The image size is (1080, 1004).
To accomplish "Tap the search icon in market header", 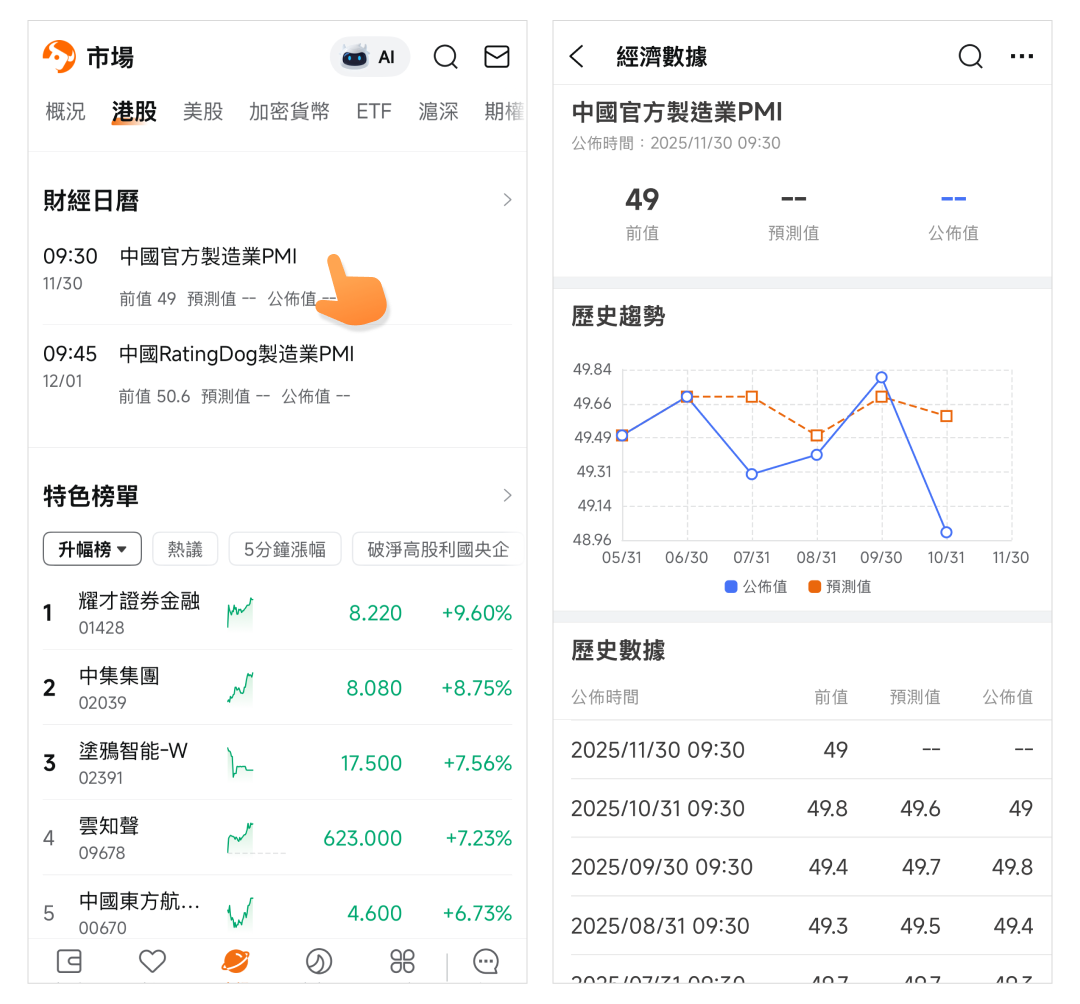I will click(x=445, y=57).
